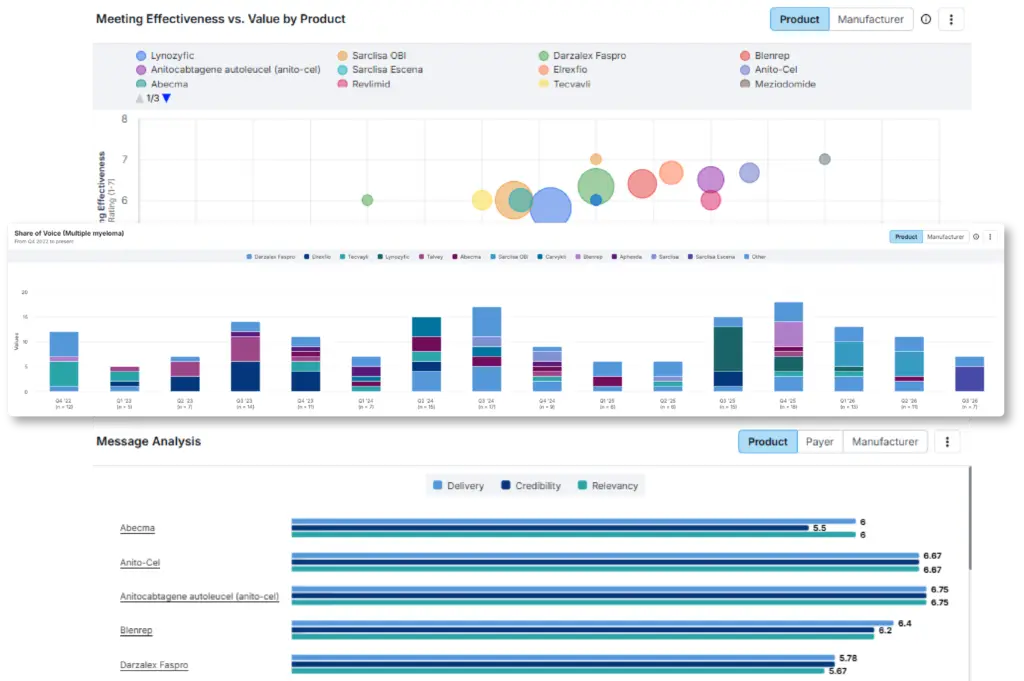
Task: Click the Abecma Credibility bar labeled 5.5
Action: pos(550,528)
